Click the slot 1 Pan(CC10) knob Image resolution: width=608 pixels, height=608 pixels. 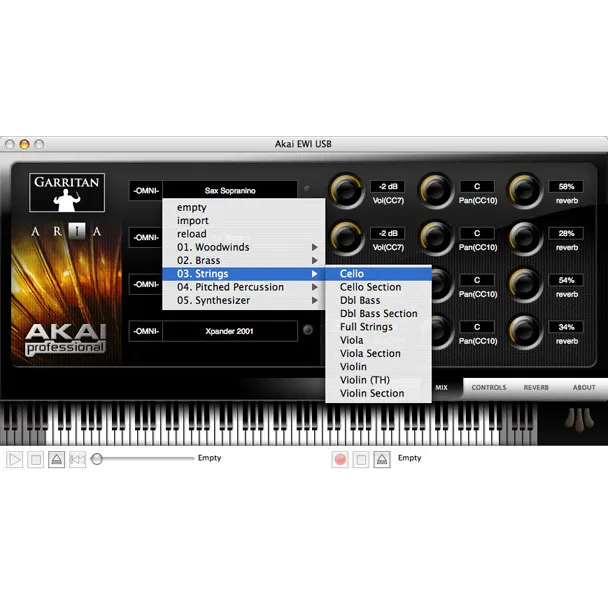[x=435, y=191]
